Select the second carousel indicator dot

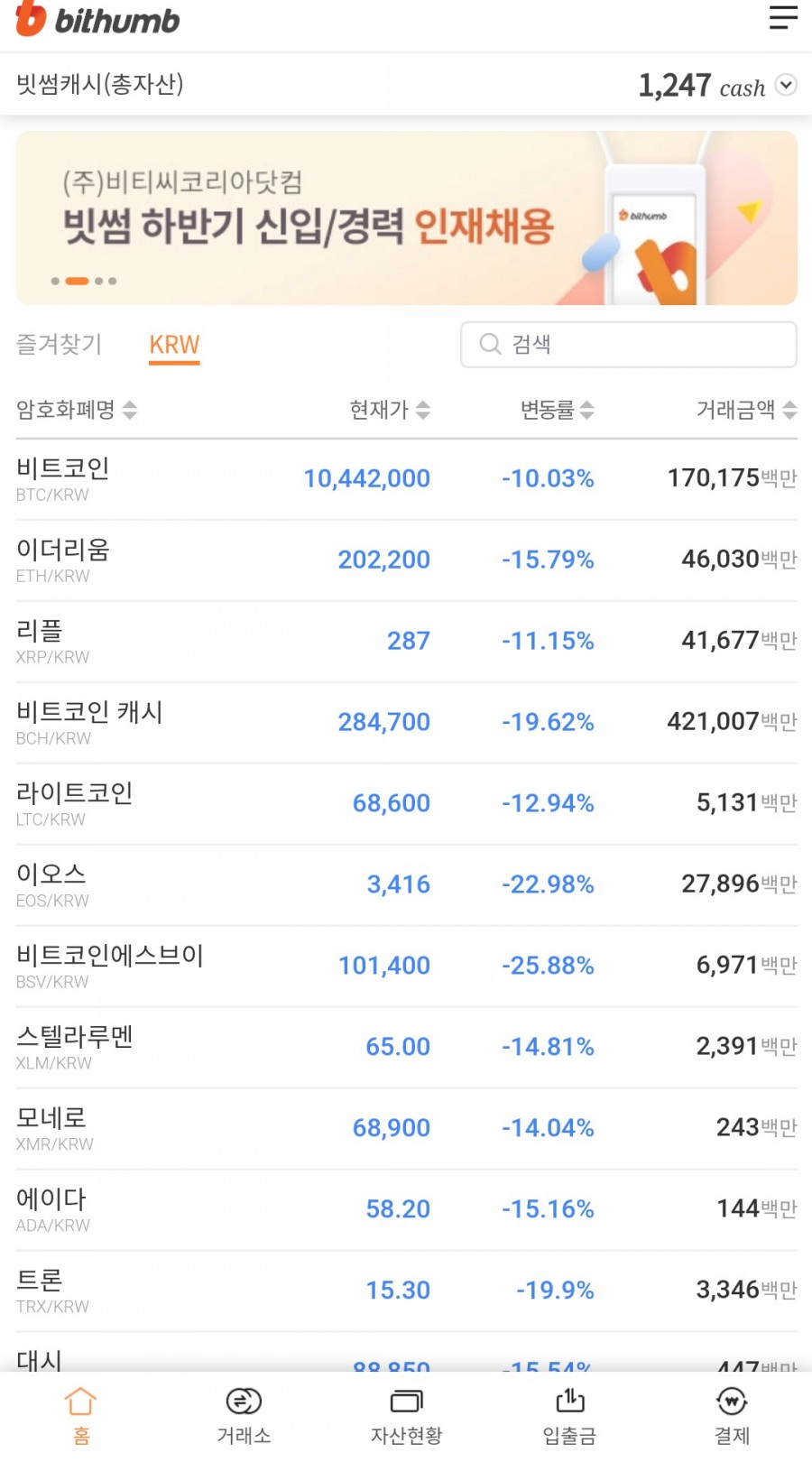tap(77, 281)
